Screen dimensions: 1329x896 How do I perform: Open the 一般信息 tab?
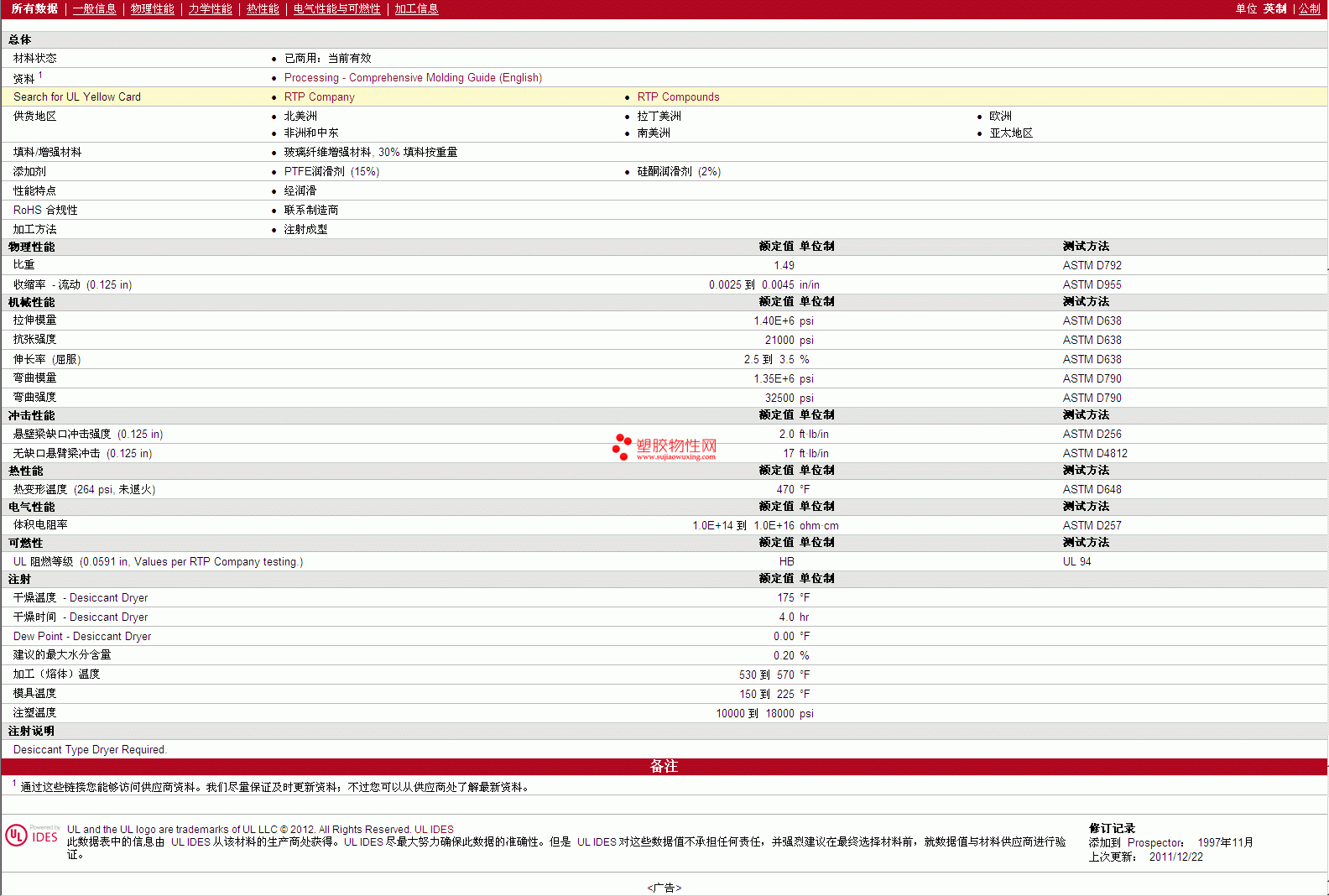click(94, 8)
